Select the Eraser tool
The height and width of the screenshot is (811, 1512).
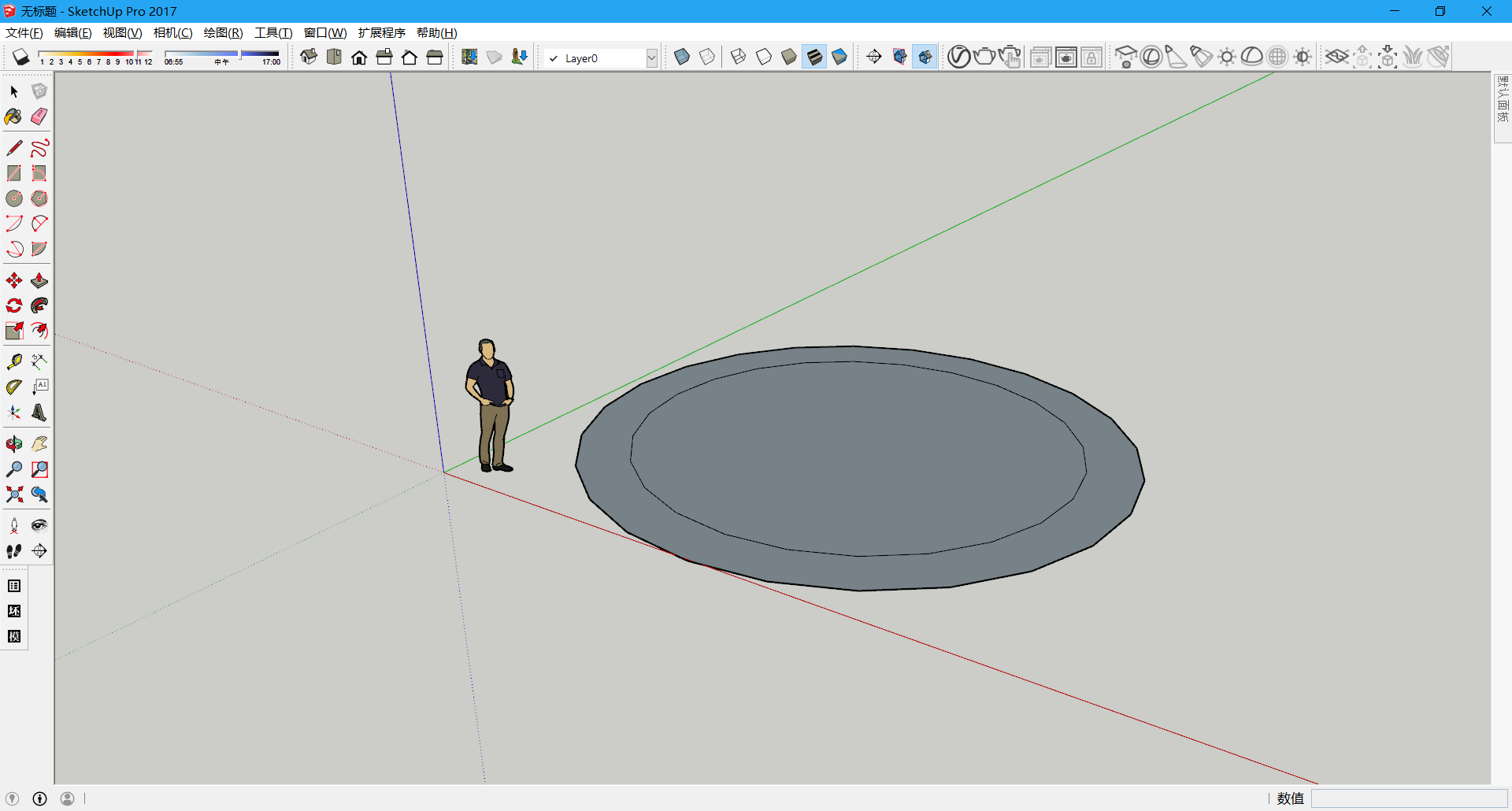click(39, 117)
